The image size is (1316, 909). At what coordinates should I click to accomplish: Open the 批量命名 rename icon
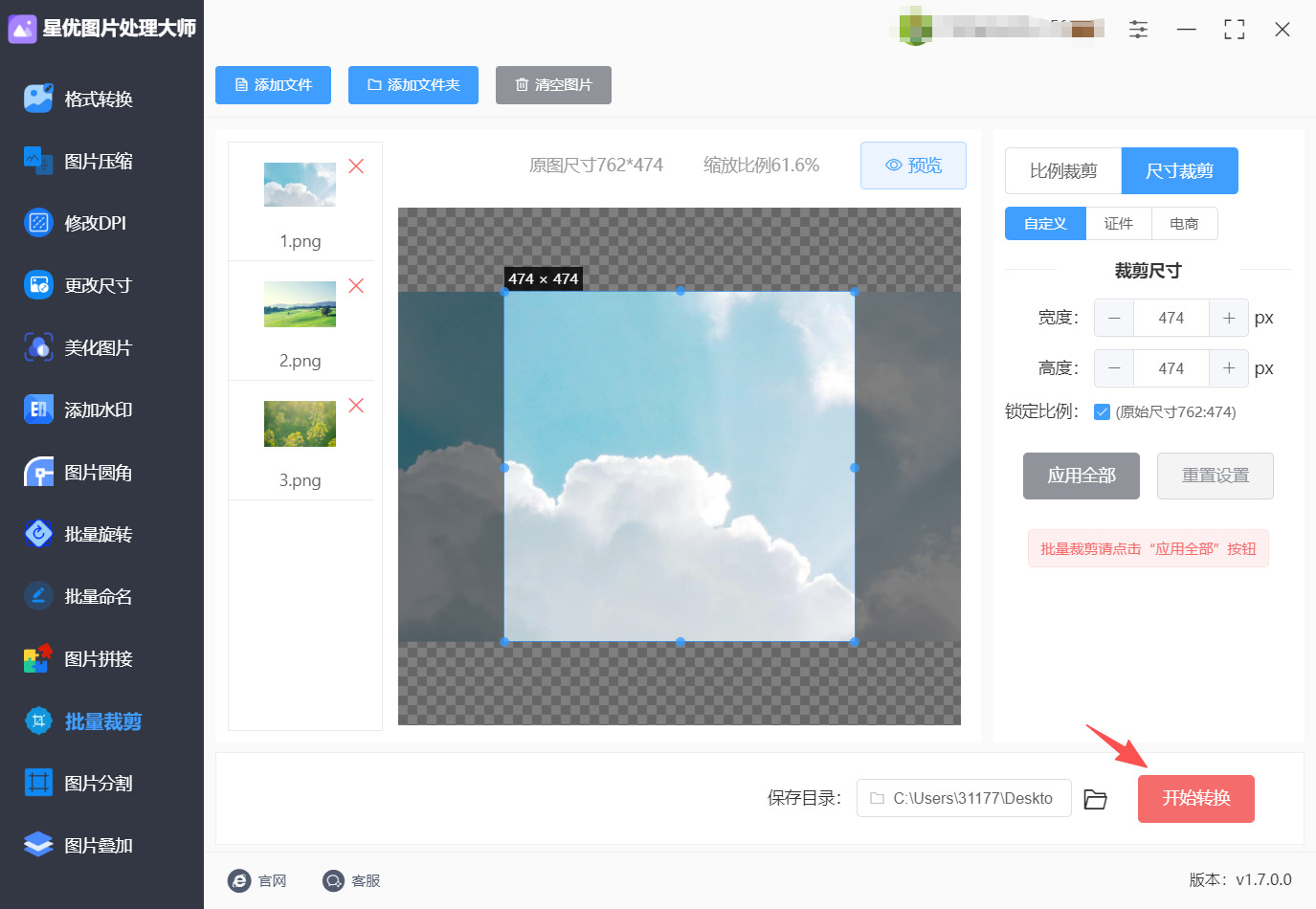38,596
